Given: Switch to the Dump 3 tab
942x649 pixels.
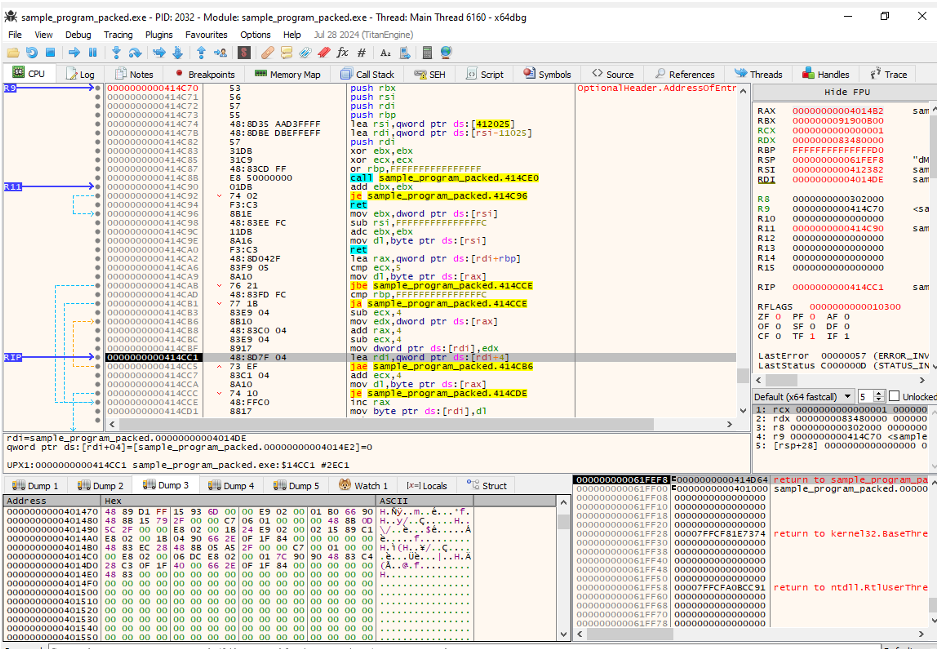Looking at the screenshot, I should [164, 485].
